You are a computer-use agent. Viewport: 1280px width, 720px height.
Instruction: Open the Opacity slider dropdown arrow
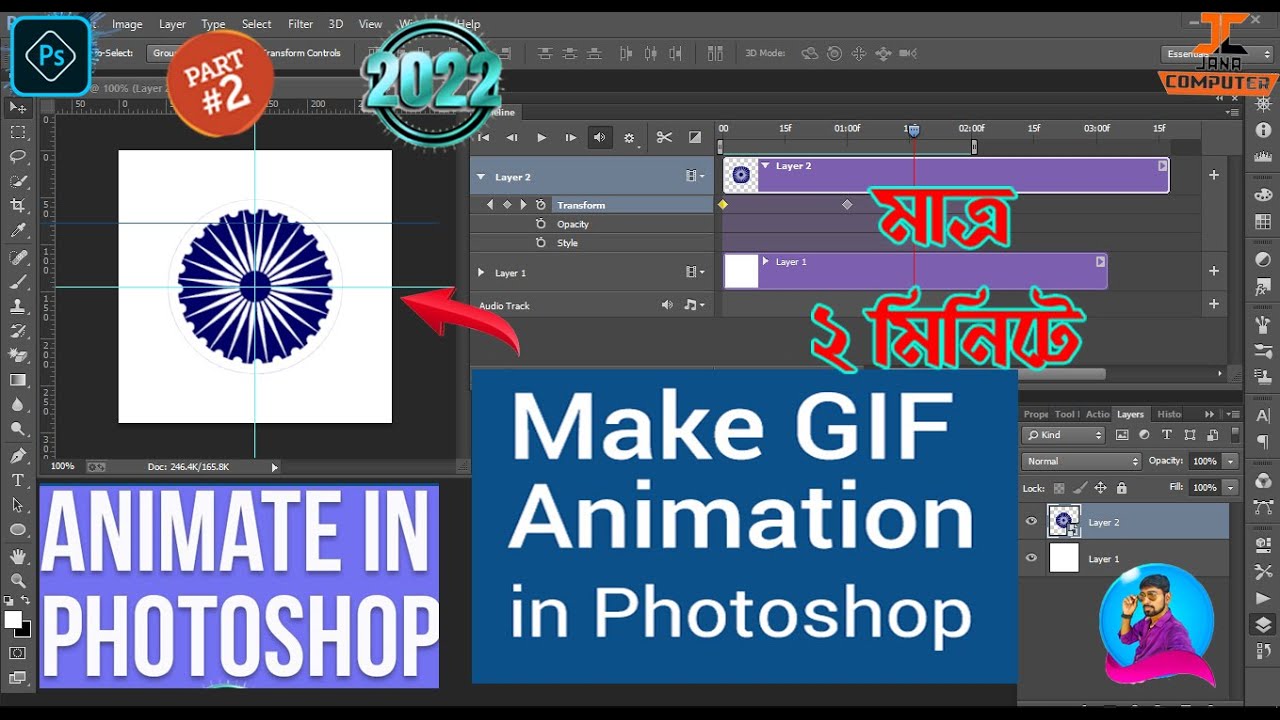pos(1231,461)
